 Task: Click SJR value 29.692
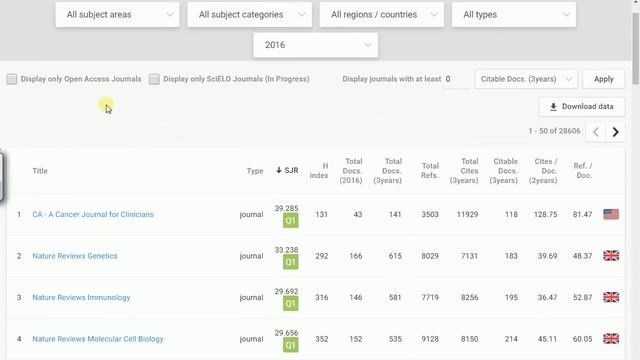(x=287, y=291)
